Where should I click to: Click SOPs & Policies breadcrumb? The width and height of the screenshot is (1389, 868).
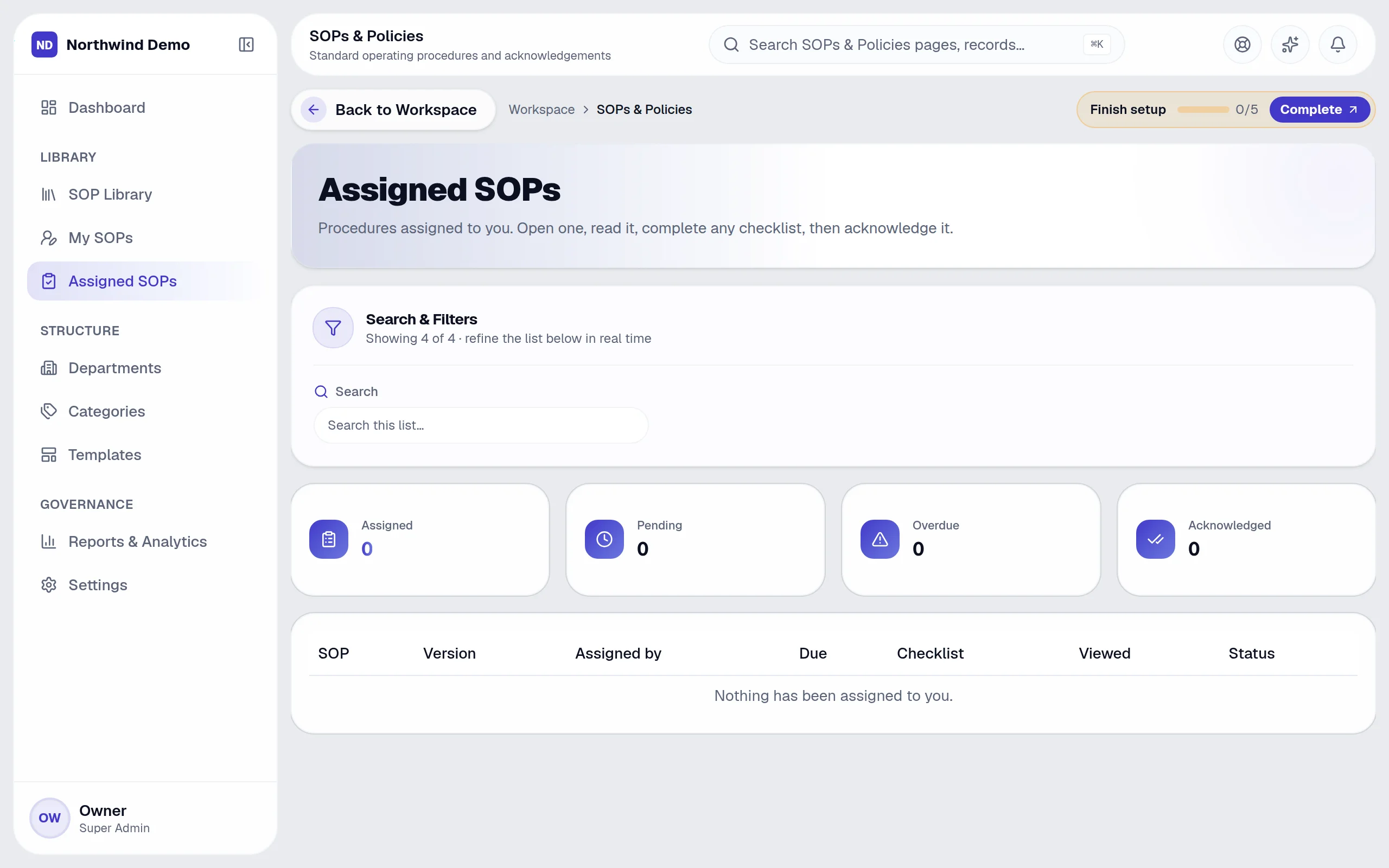[644, 110]
